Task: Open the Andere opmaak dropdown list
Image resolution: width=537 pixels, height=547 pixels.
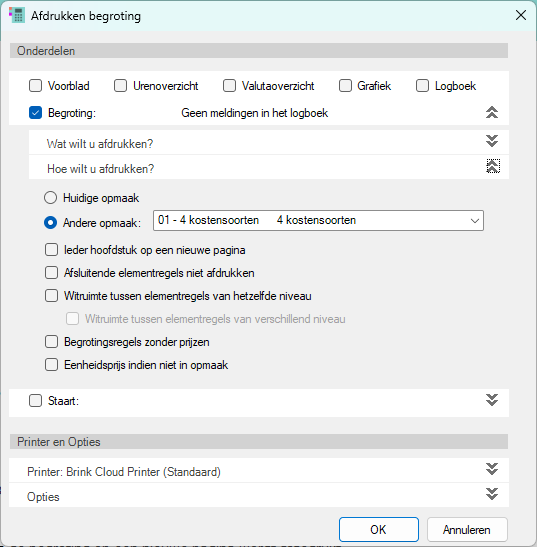Action: click(318, 220)
